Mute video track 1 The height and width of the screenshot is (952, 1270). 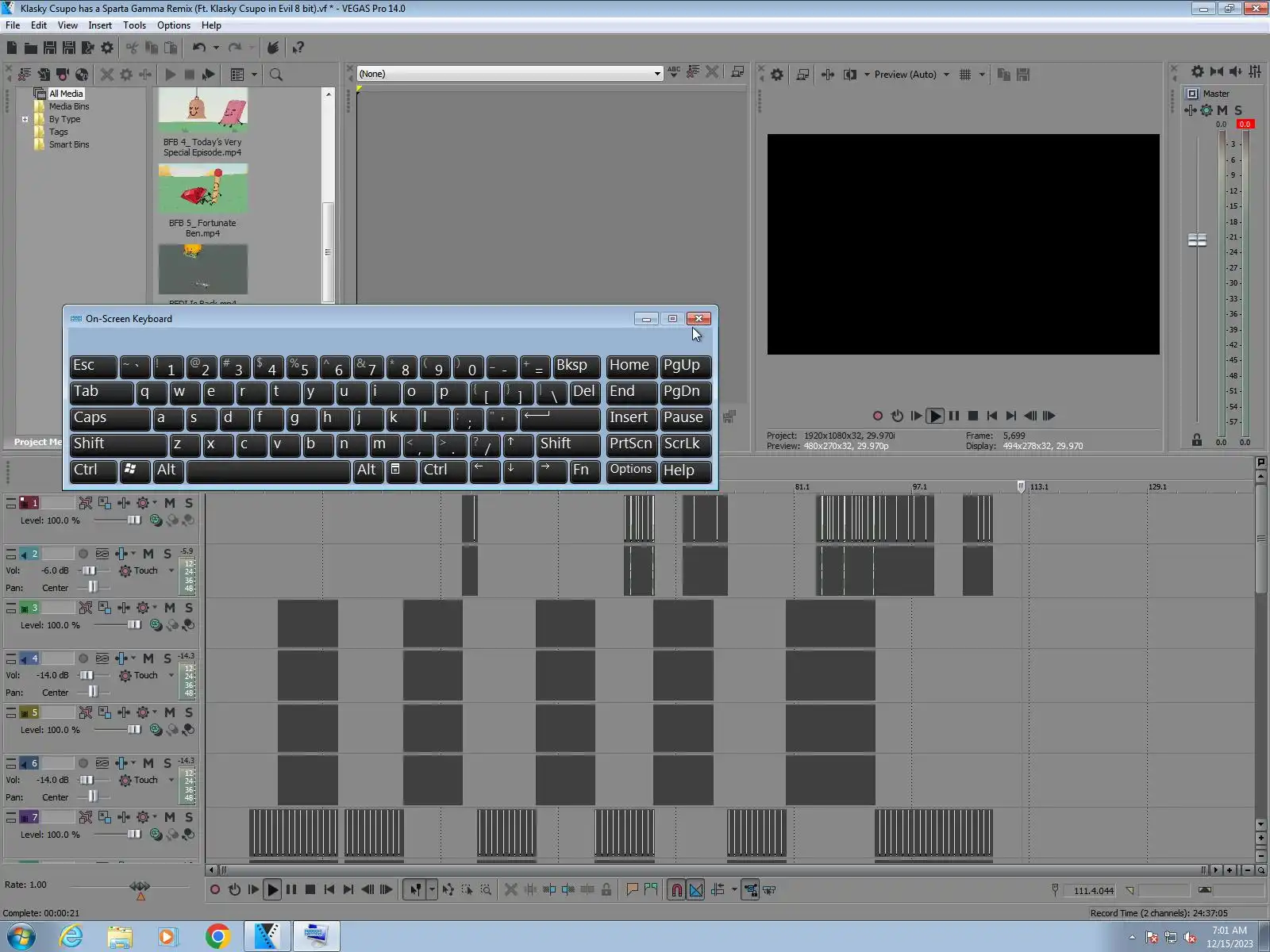tap(170, 503)
